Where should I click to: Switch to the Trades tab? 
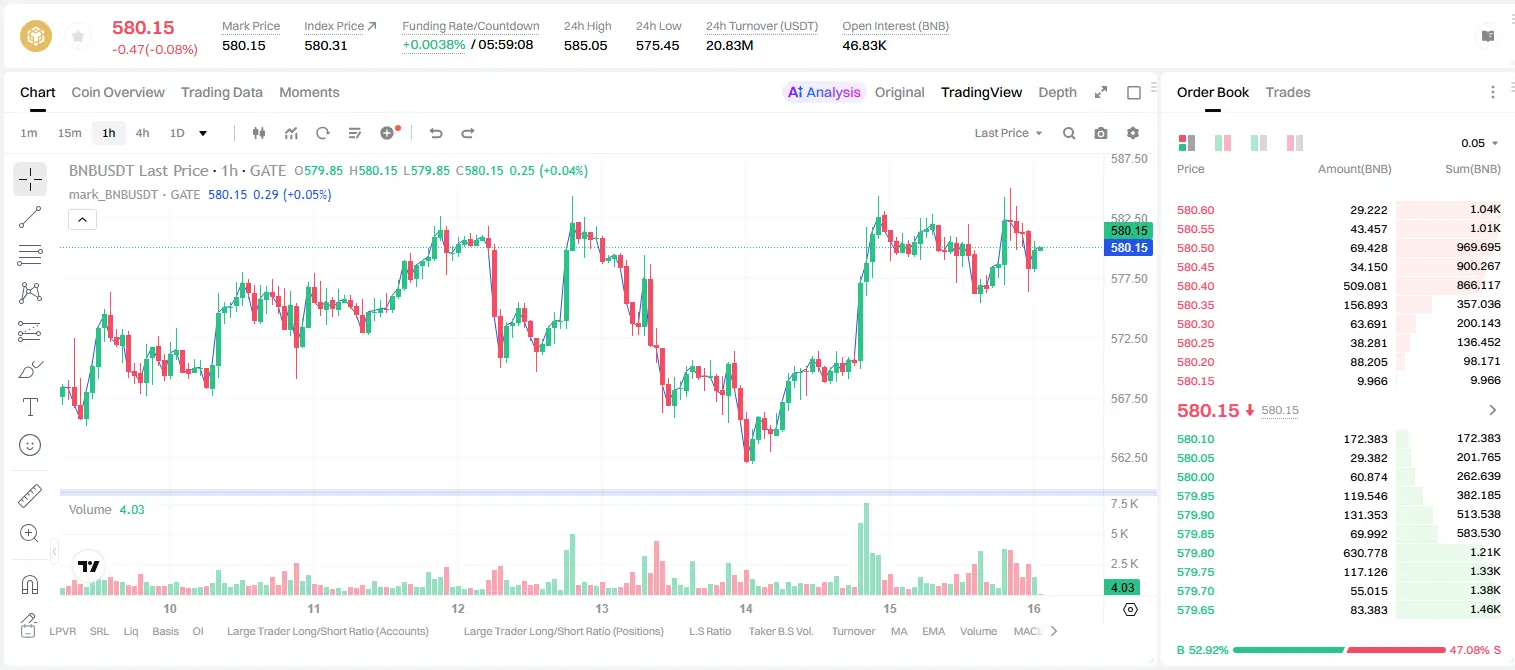(x=1288, y=92)
